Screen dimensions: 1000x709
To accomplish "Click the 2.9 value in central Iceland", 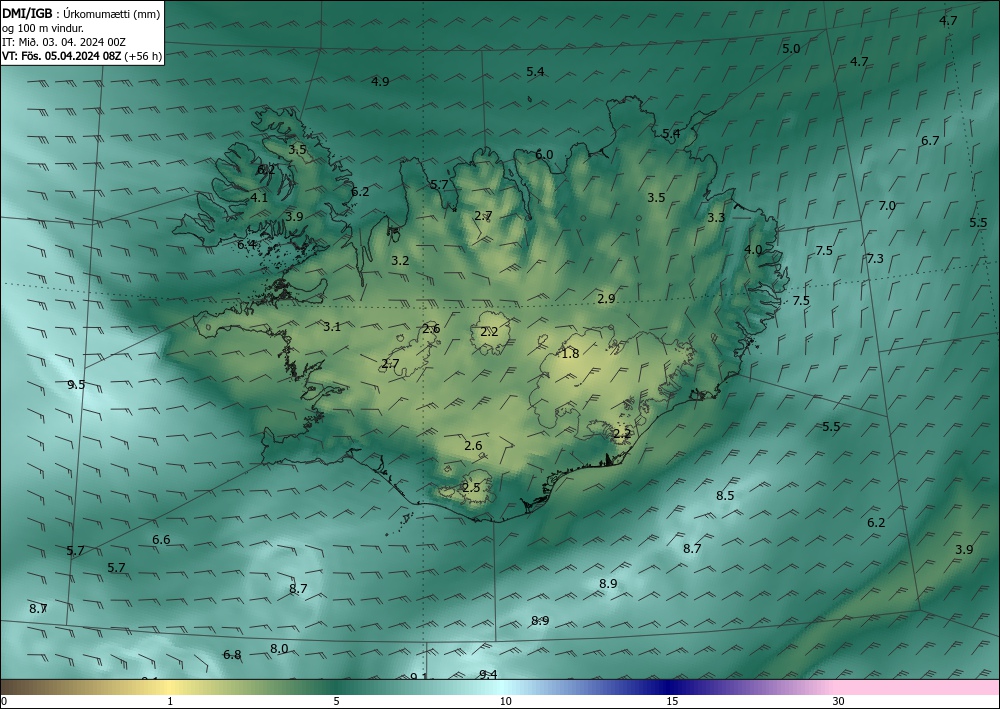I will tap(607, 299).
